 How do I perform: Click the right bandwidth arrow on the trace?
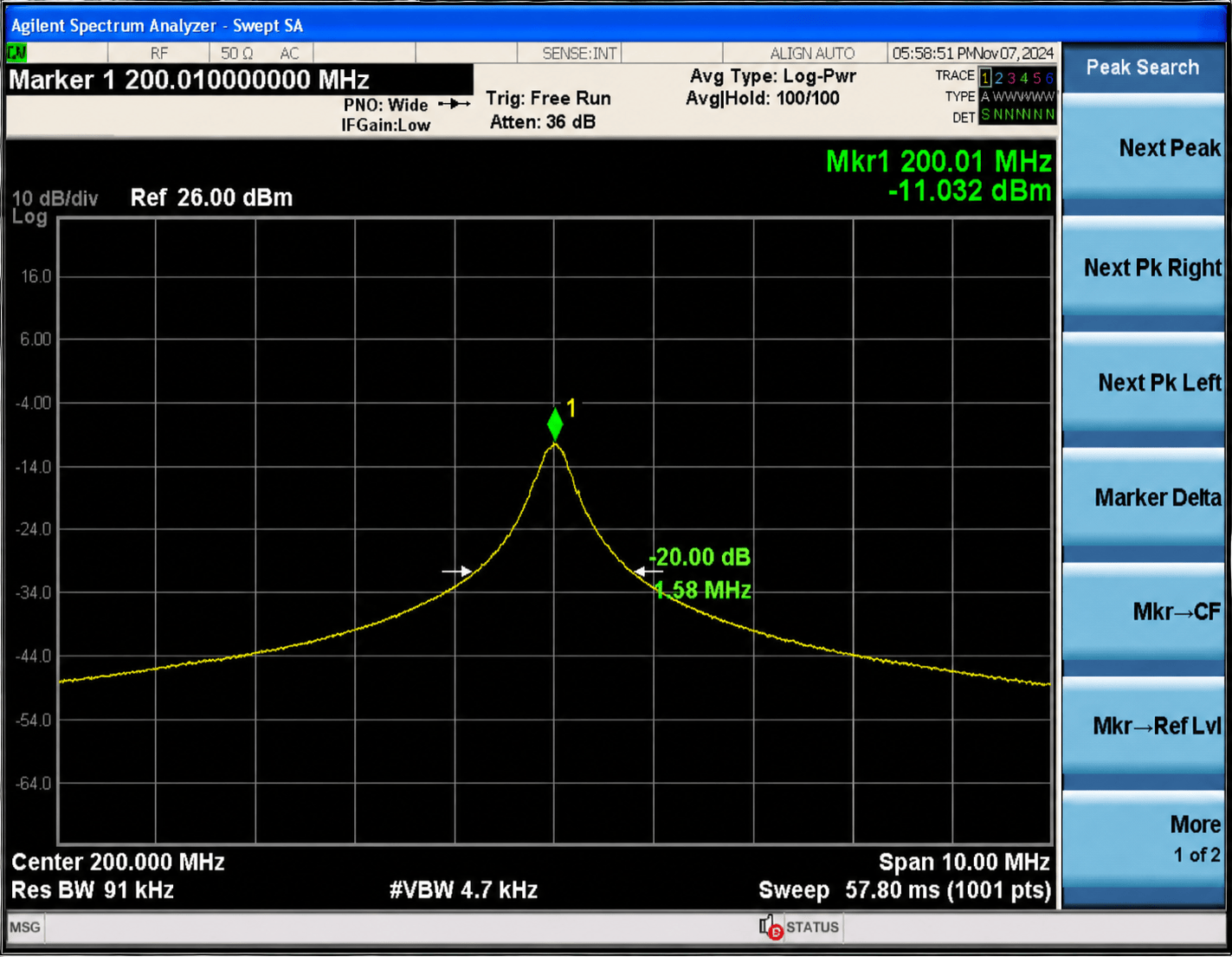point(648,571)
